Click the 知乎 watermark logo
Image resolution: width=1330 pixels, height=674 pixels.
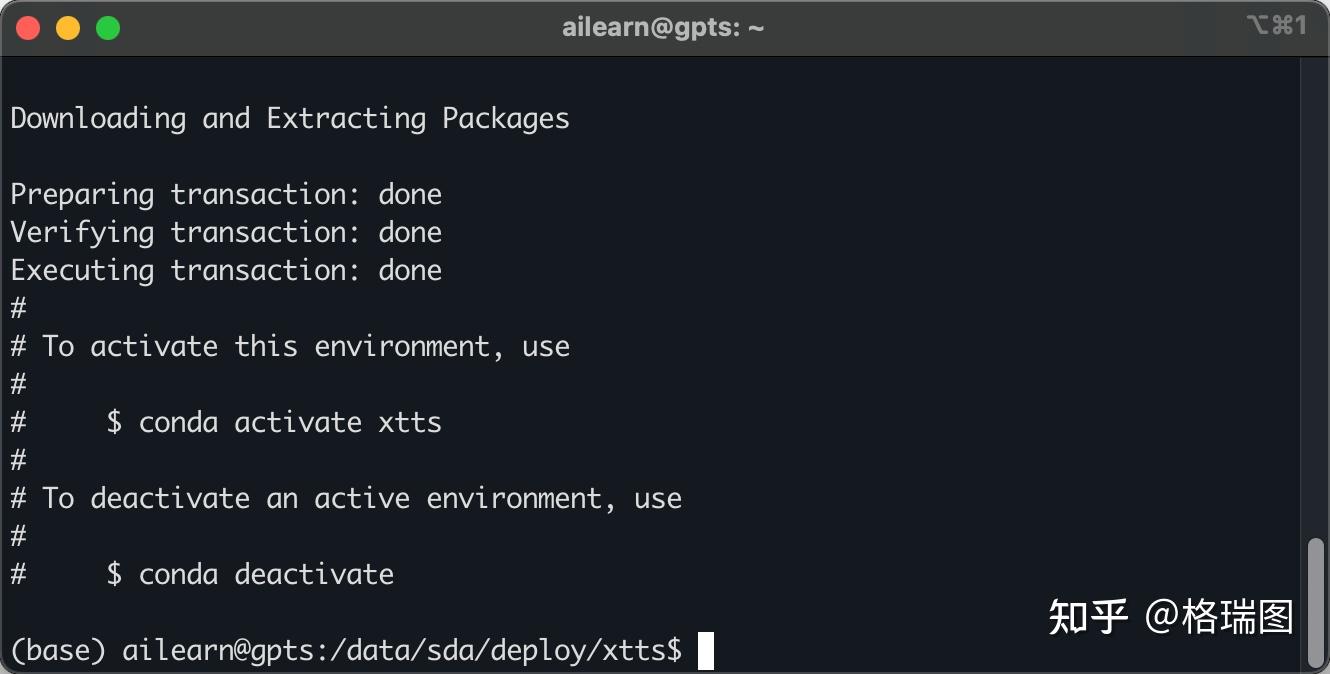pyautogui.click(x=1088, y=617)
